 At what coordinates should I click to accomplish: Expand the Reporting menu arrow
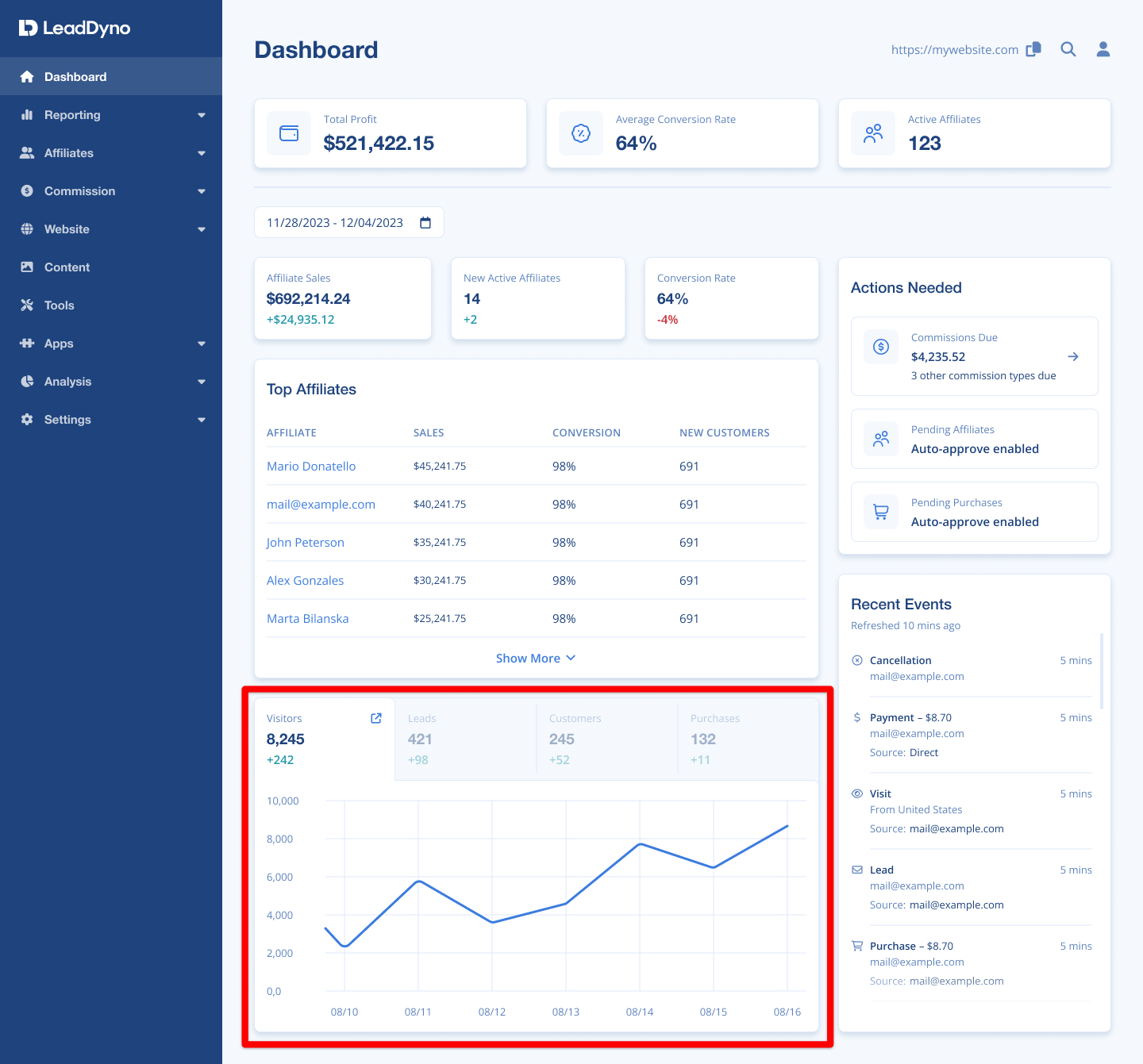[x=202, y=115]
